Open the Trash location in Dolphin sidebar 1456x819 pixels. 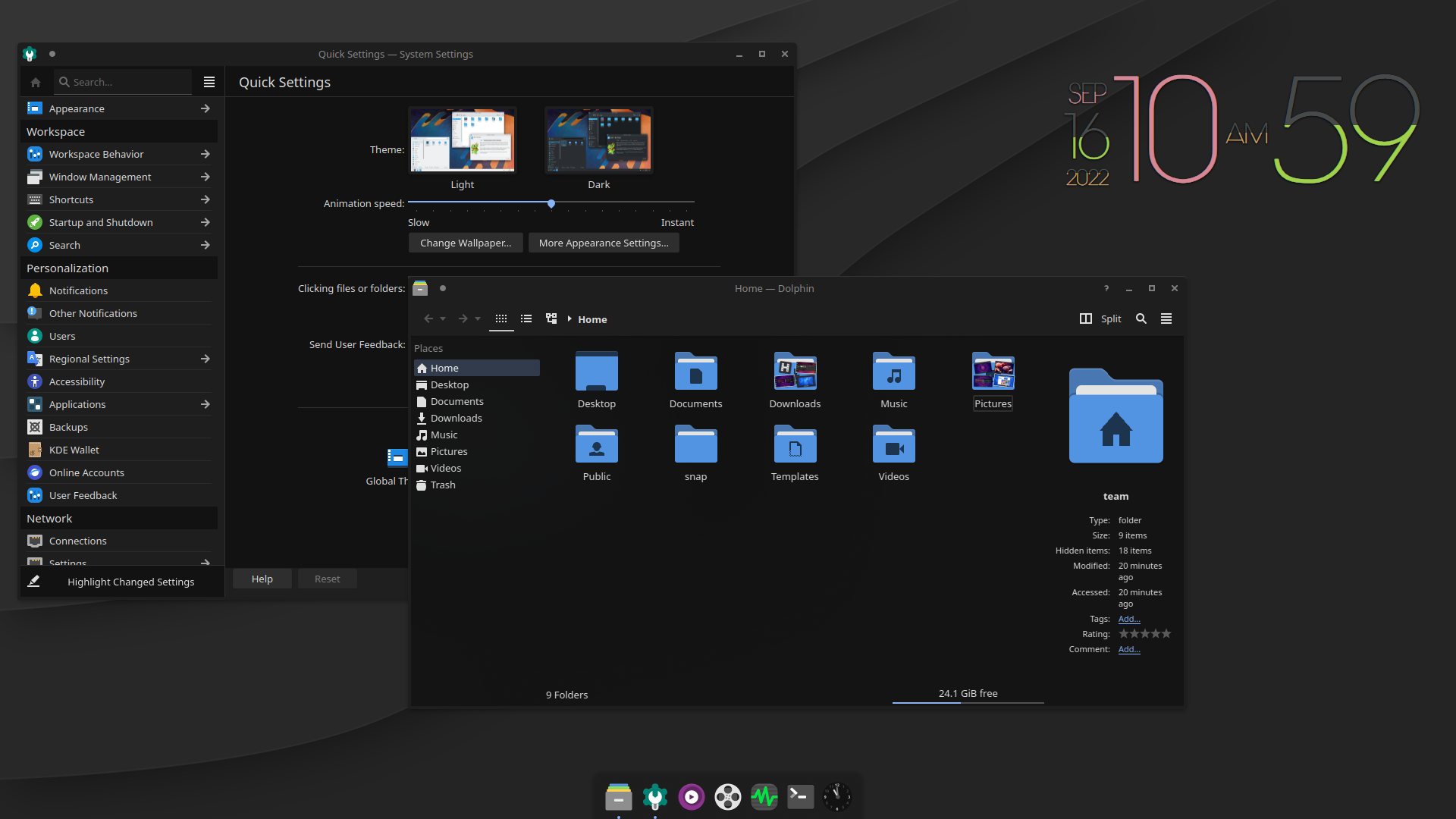[x=442, y=484]
